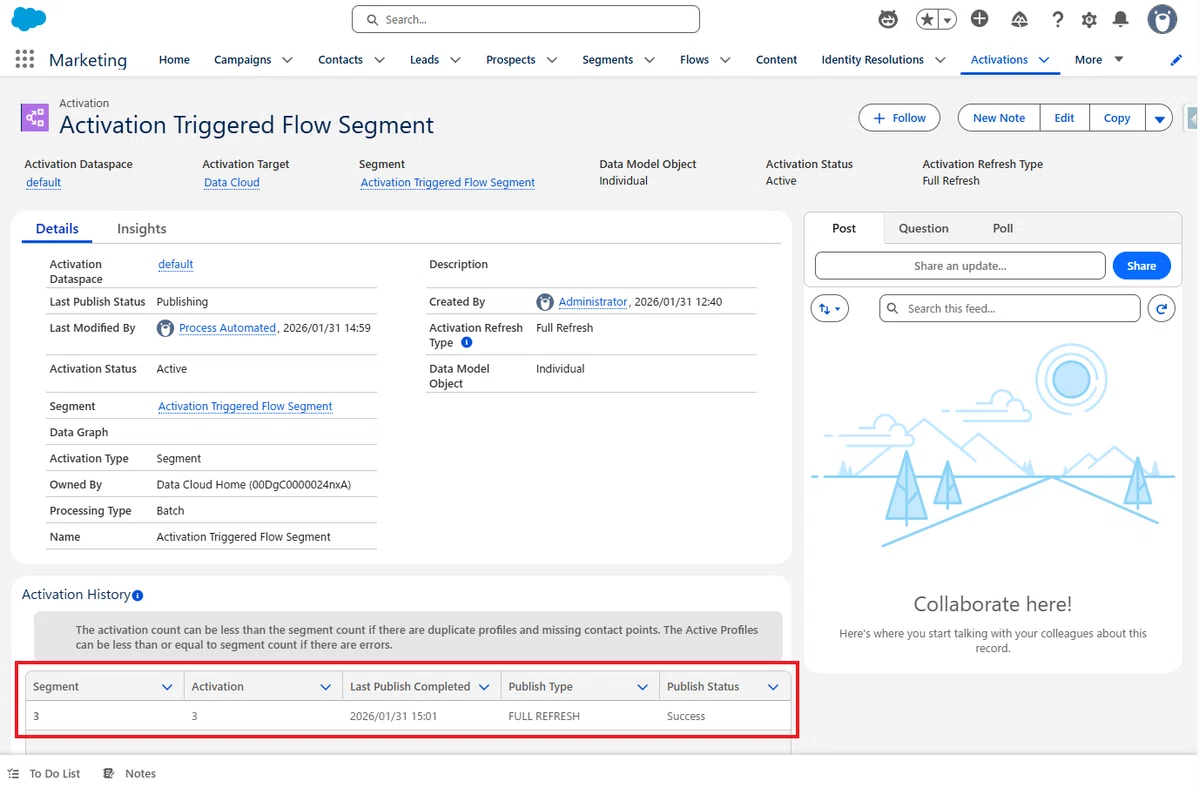The width and height of the screenshot is (1200, 788).
Task: Click the Copy button
Action: [x=1117, y=118]
